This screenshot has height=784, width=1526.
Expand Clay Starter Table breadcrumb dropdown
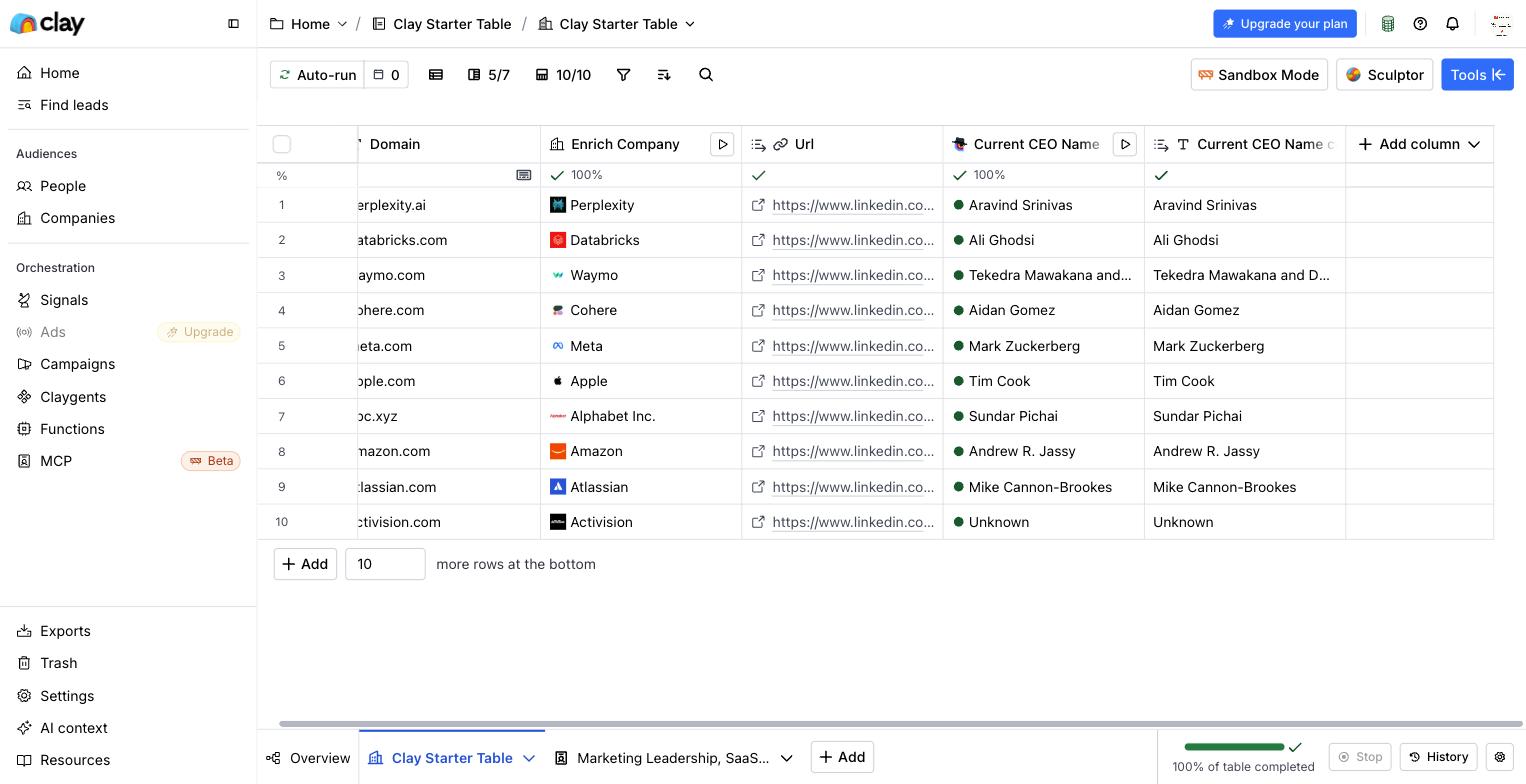[690, 24]
